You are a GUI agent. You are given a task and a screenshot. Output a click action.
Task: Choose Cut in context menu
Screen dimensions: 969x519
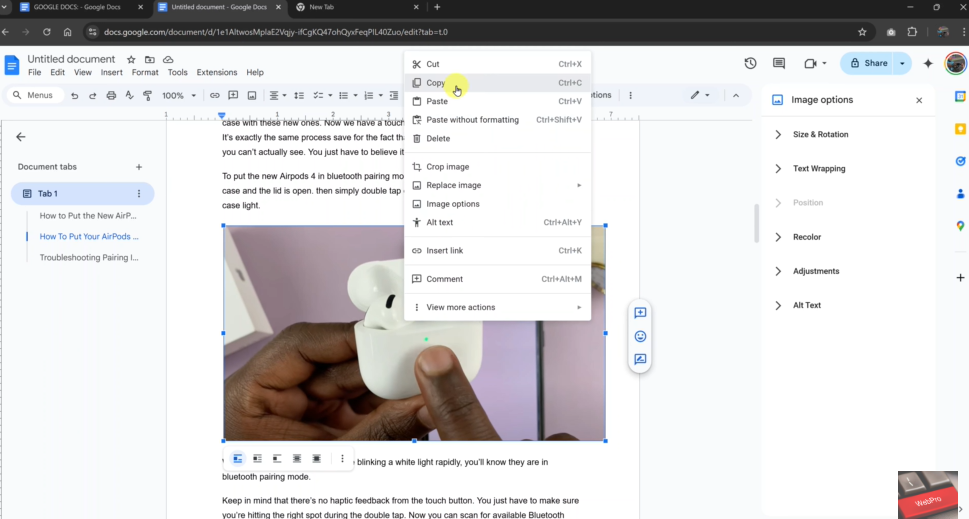point(497,64)
